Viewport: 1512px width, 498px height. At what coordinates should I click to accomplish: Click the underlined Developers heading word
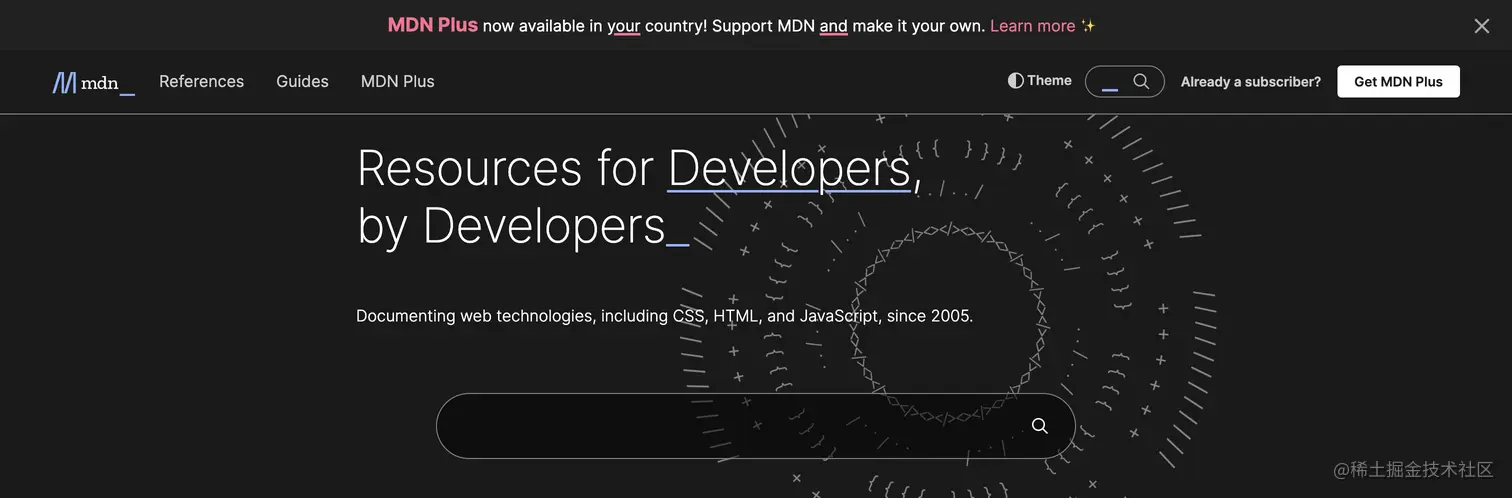pyautogui.click(x=790, y=168)
